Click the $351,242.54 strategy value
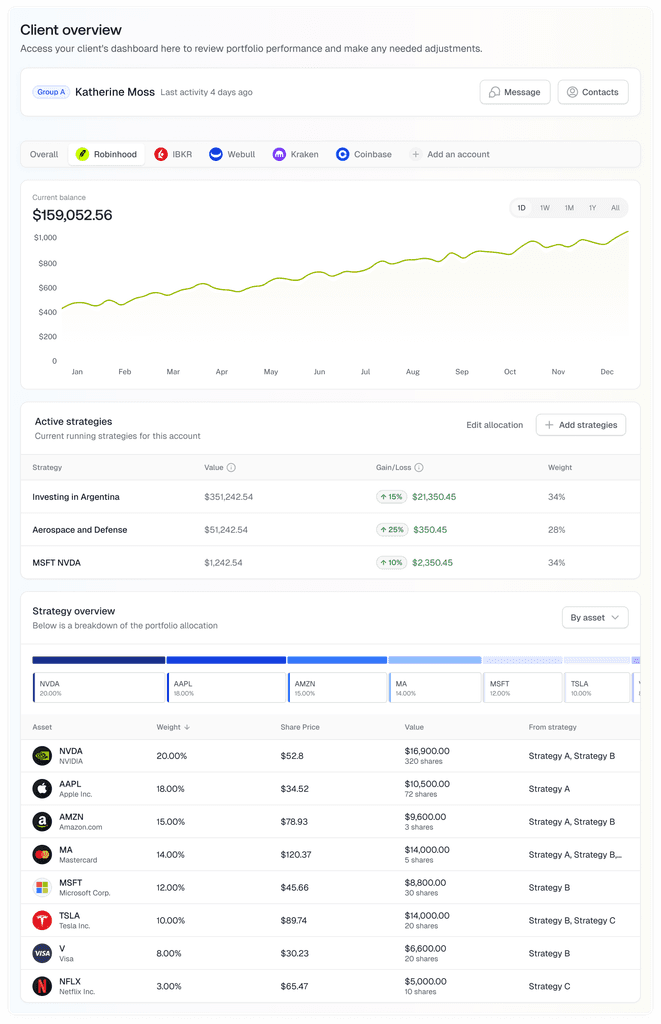This screenshot has height=1024, width=661. point(229,497)
